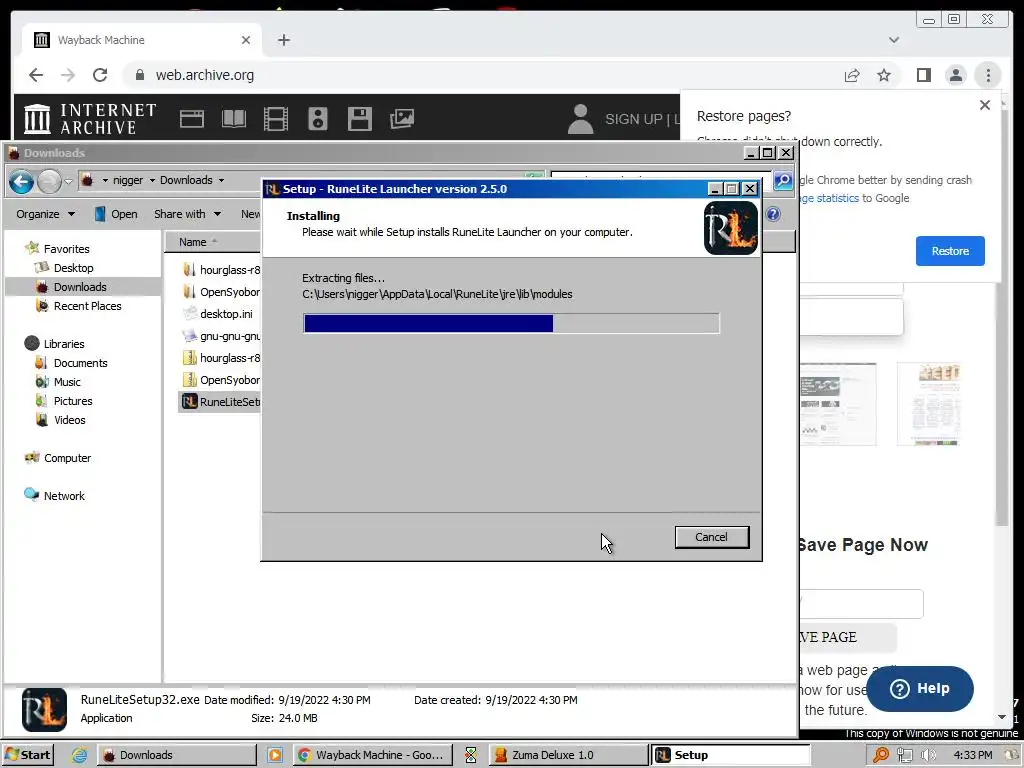Click the share icon in Chrome's address bar
This screenshot has width=1024, height=768.
[852, 75]
